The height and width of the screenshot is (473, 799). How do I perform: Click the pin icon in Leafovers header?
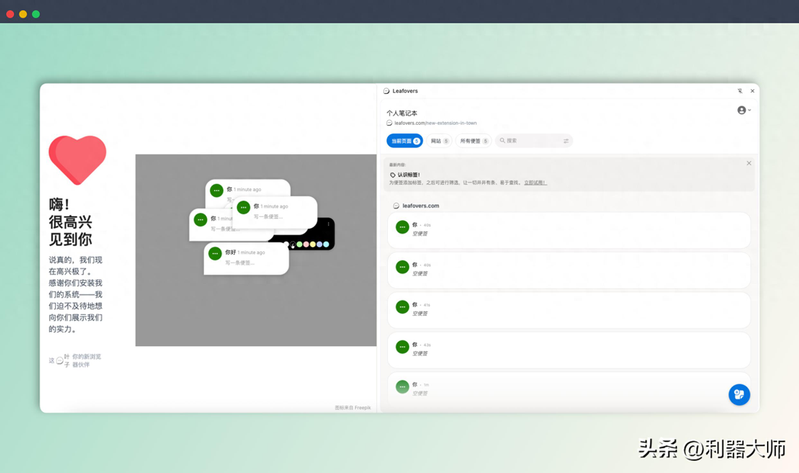tap(740, 91)
